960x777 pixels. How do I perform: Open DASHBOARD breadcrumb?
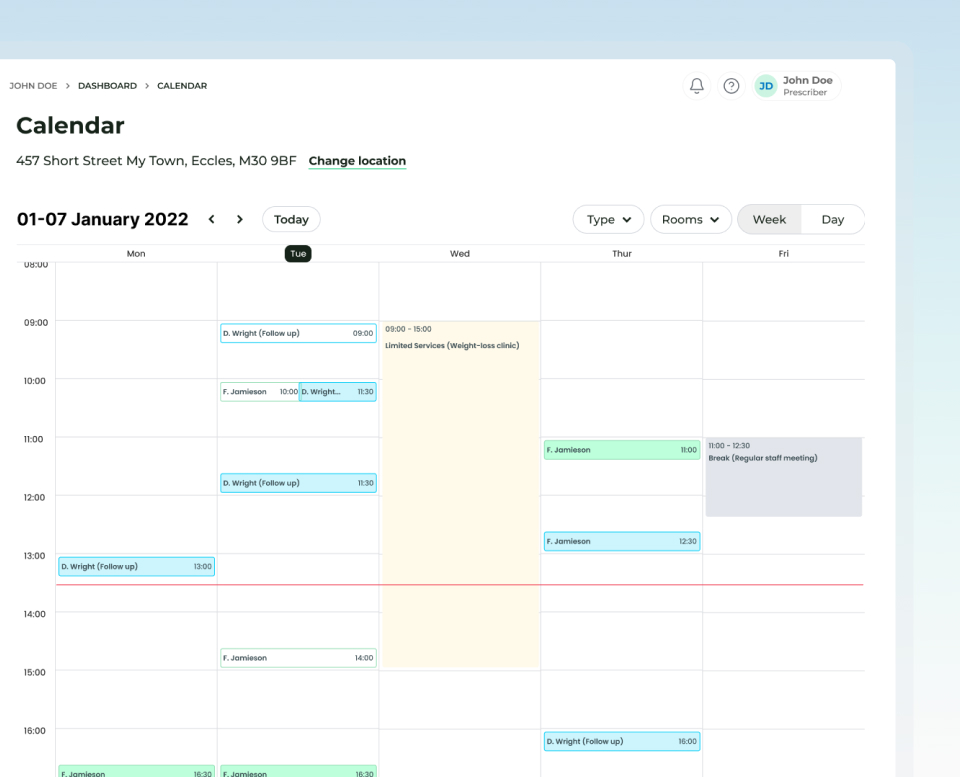pyautogui.click(x=107, y=86)
